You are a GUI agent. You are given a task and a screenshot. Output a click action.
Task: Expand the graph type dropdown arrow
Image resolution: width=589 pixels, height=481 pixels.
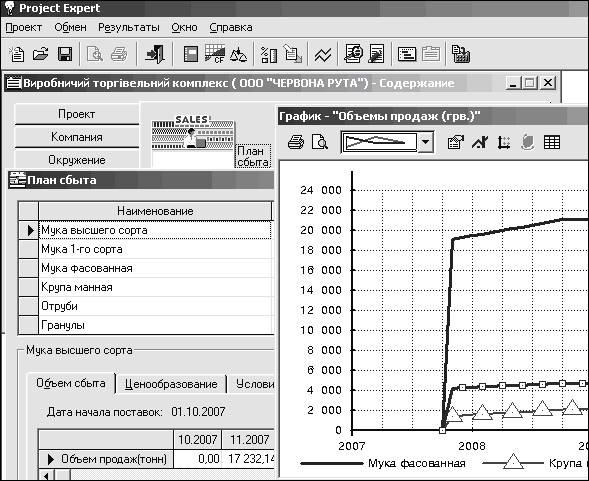[426, 142]
